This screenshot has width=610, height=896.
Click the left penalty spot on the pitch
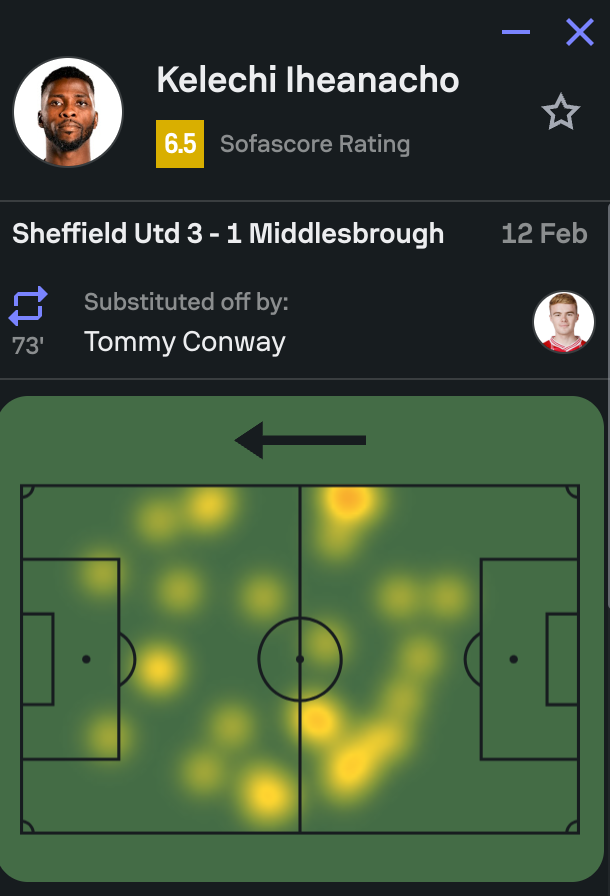tap(87, 659)
